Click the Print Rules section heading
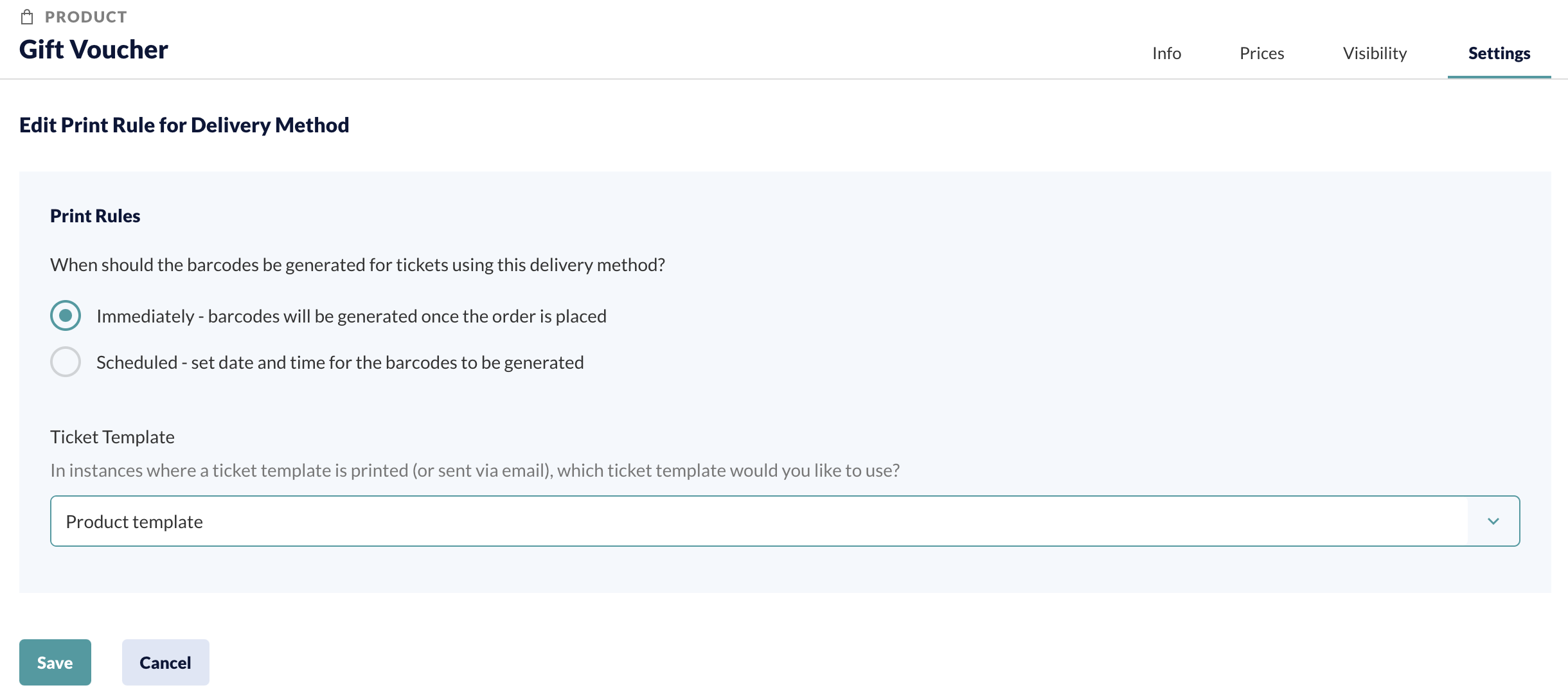 (x=95, y=216)
